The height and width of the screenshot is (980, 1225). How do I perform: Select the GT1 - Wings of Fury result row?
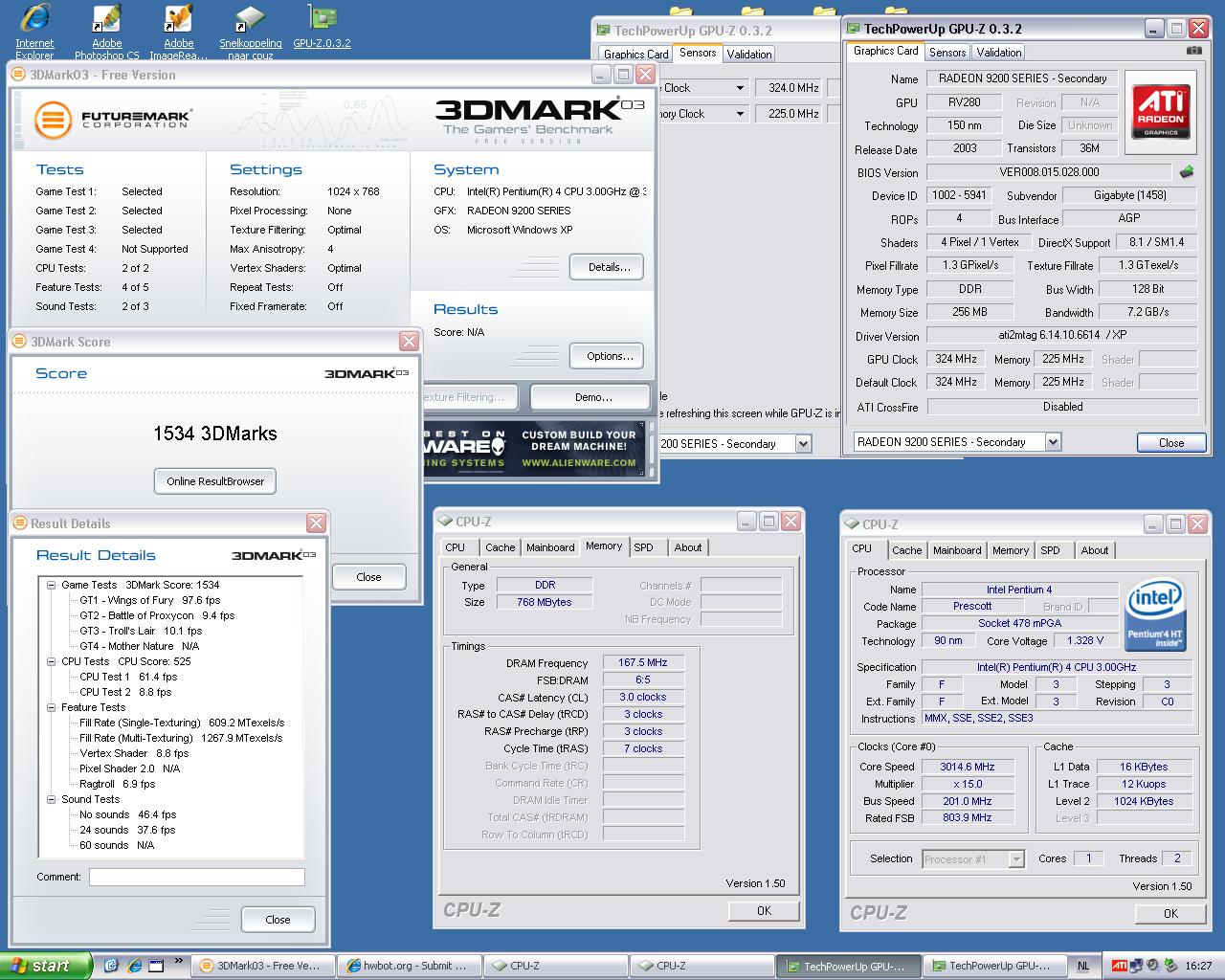point(149,600)
